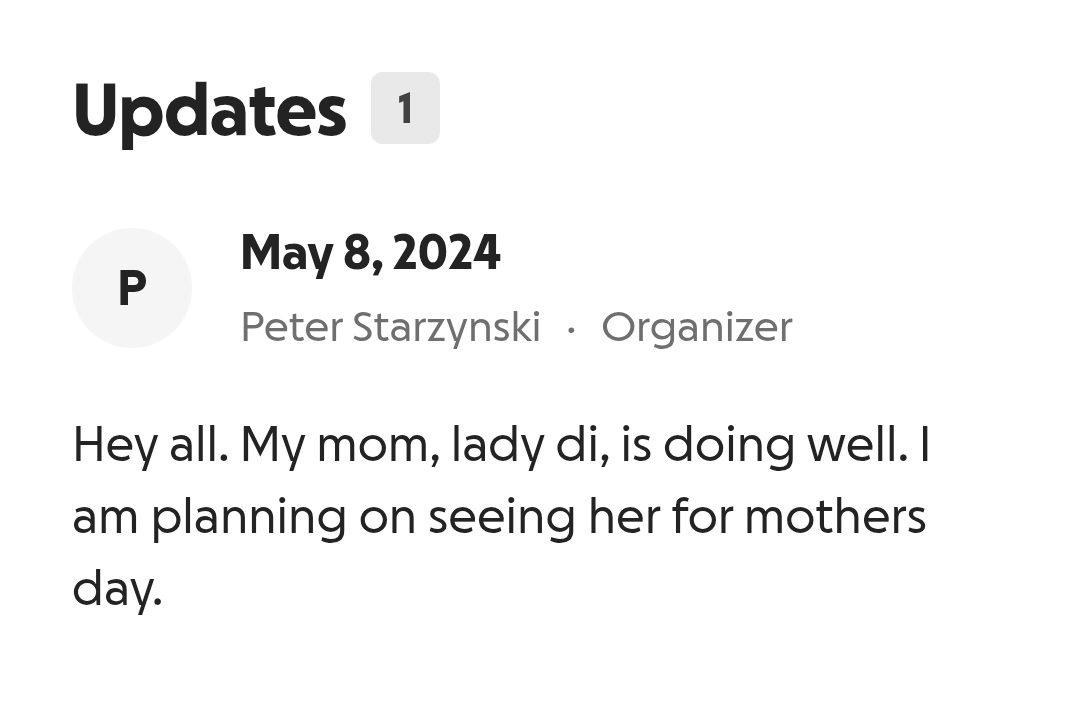The width and height of the screenshot is (1080, 703).
Task: Click the surname Starzynski
Action: (446, 327)
